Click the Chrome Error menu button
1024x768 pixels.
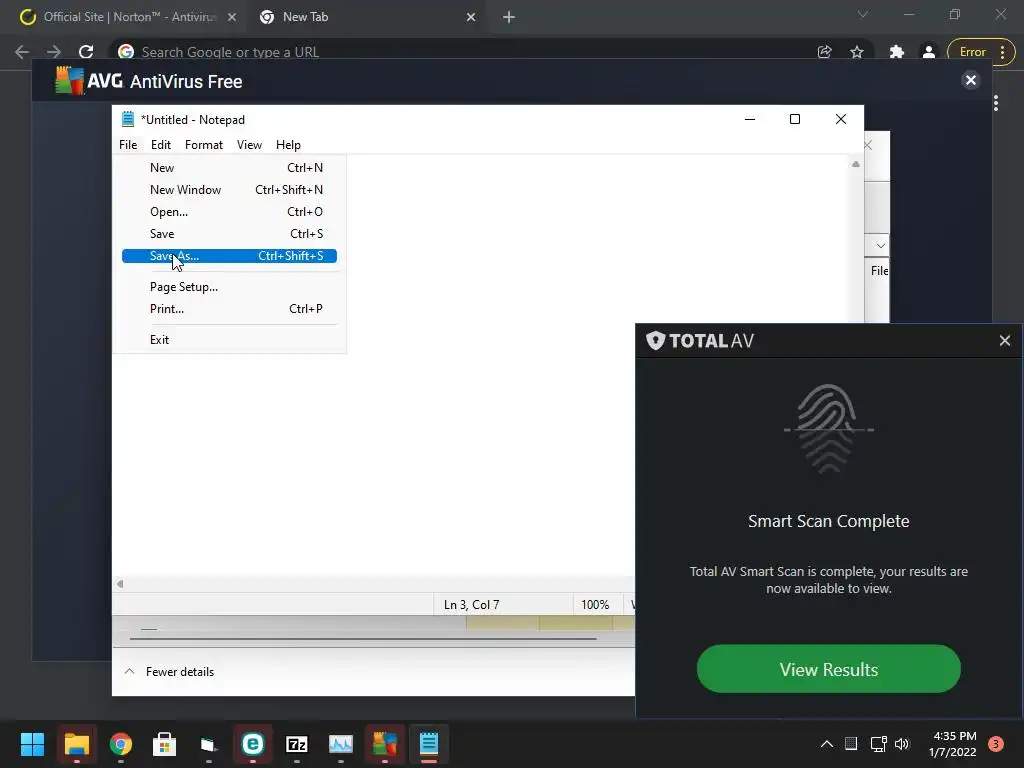pyautogui.click(x=980, y=52)
